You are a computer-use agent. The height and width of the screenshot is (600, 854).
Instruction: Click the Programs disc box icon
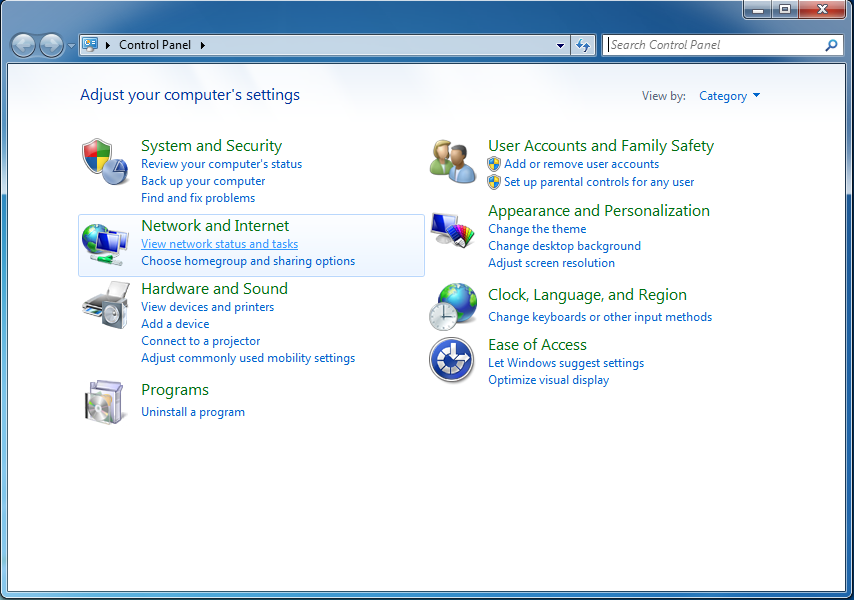(105, 401)
